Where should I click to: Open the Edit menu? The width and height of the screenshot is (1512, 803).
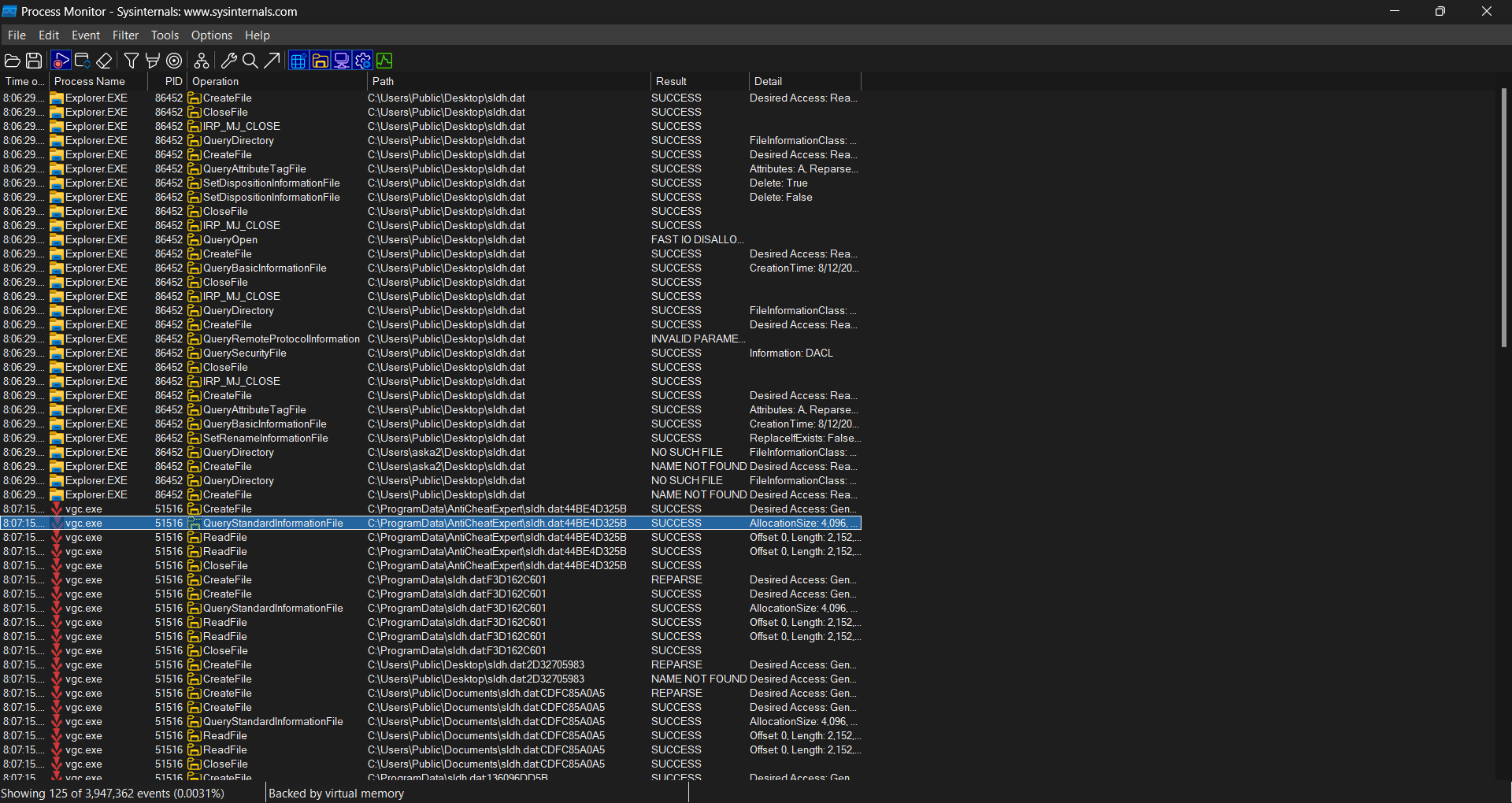[x=49, y=35]
